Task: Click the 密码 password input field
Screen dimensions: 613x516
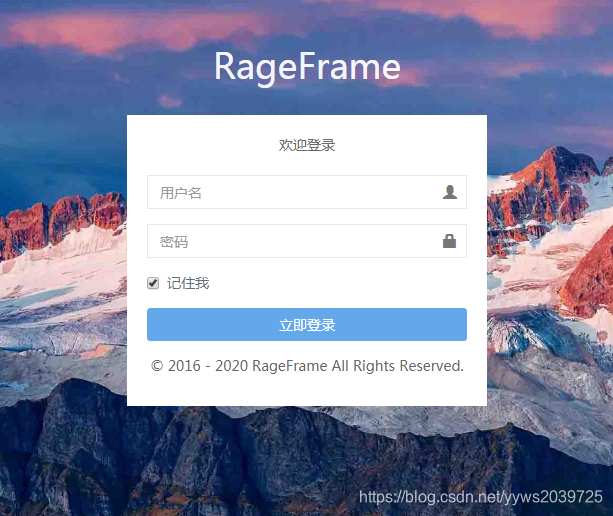Action: coord(307,241)
